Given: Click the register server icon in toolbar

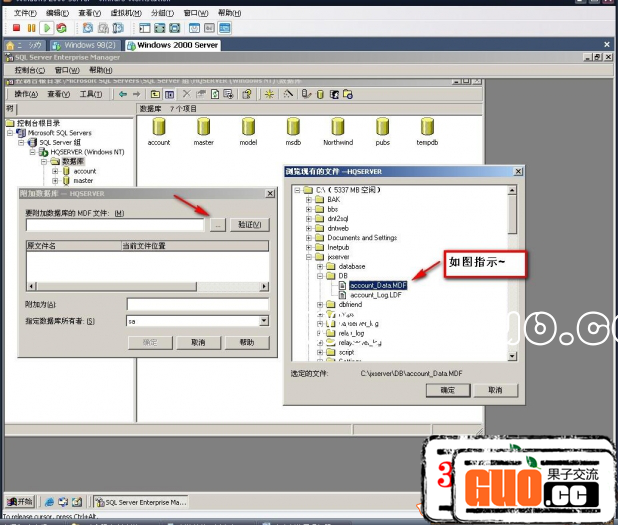Looking at the screenshot, I should tap(306, 94).
